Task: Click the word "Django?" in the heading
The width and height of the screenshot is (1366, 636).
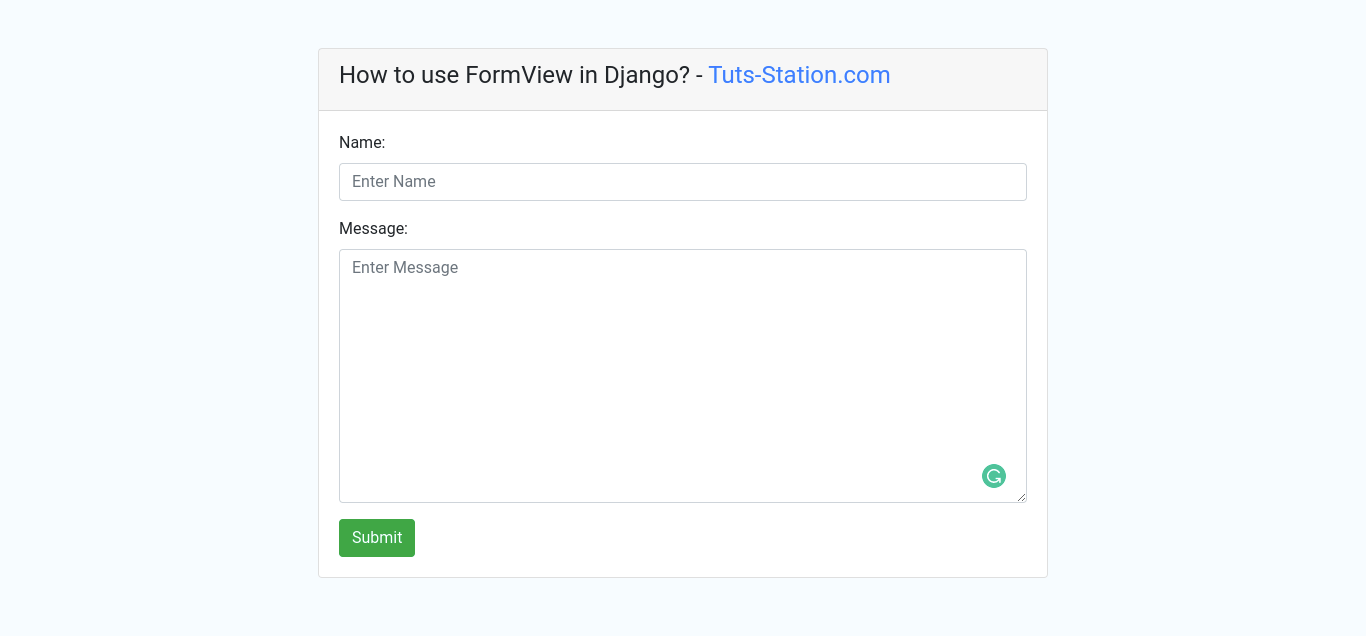Action: pyautogui.click(x=646, y=75)
